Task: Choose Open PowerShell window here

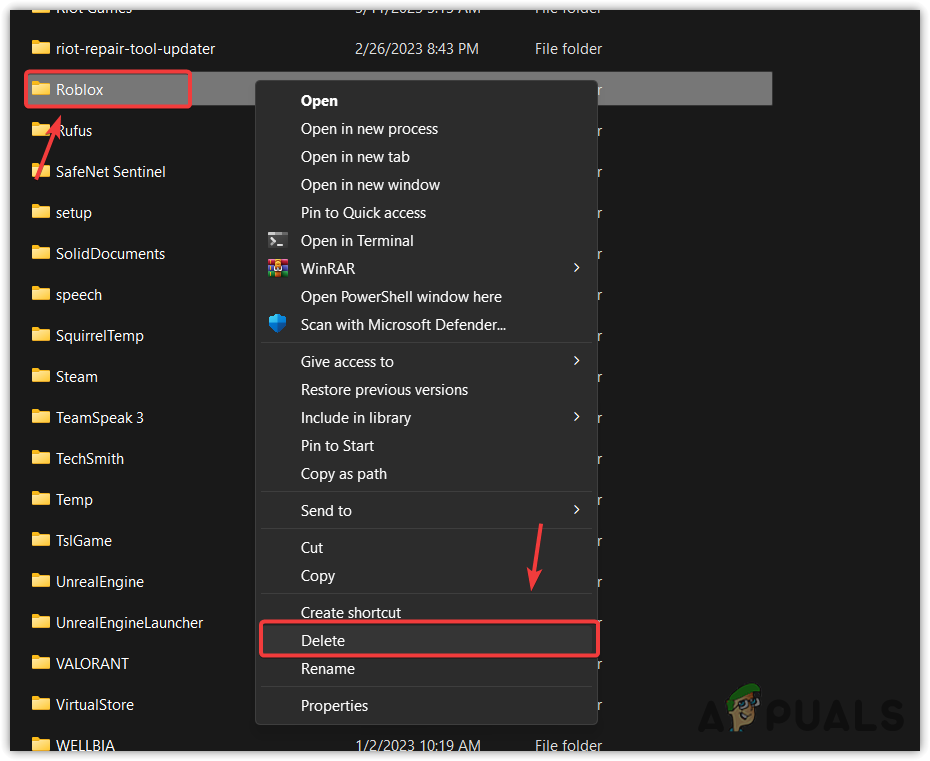Action: click(401, 297)
